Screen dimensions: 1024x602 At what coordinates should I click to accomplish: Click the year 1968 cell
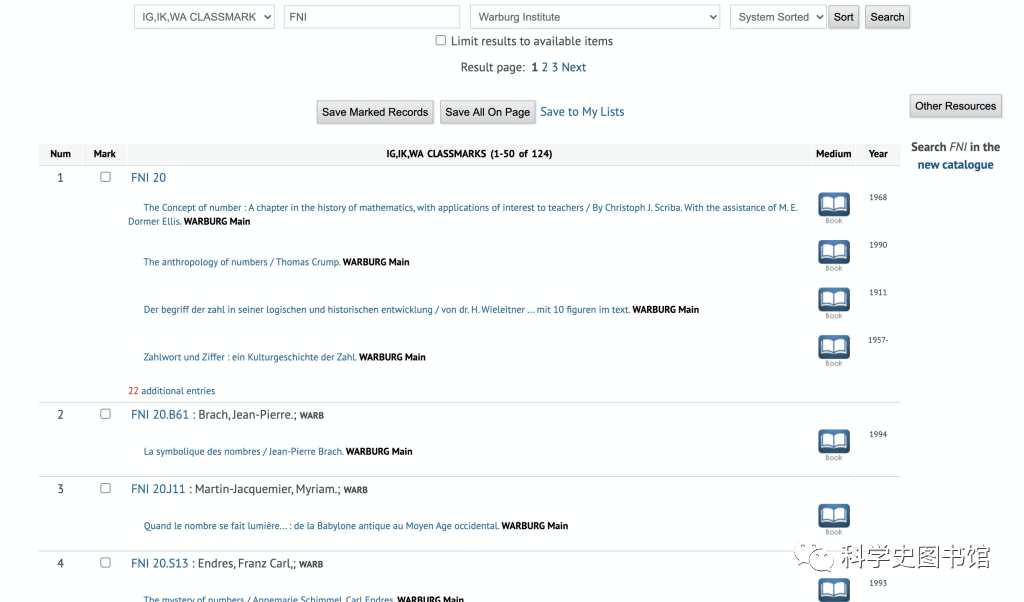(x=878, y=197)
